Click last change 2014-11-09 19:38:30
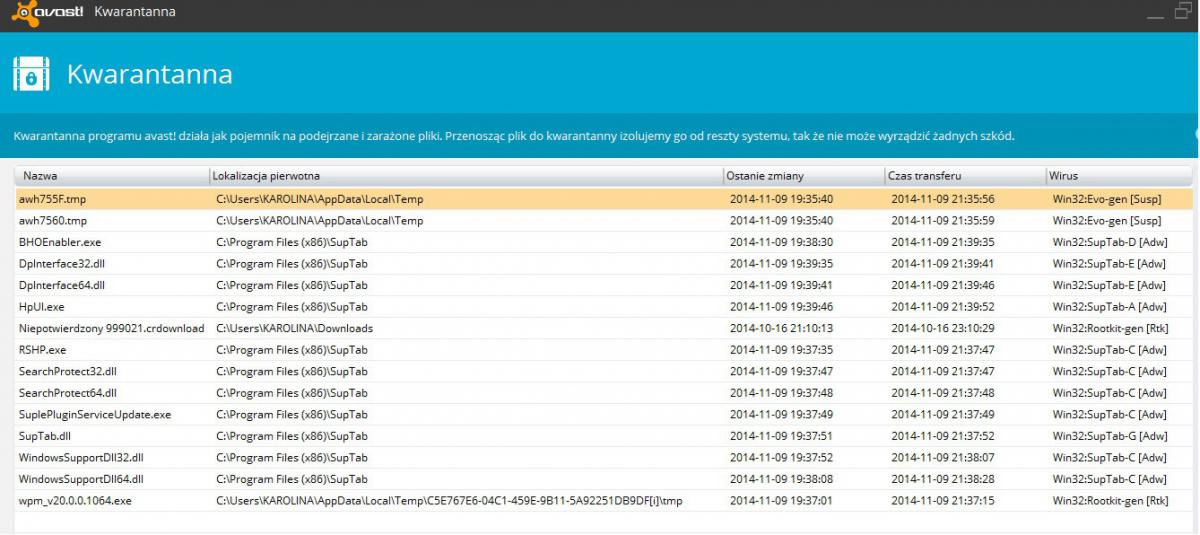The width and height of the screenshot is (1200, 535). click(781, 242)
